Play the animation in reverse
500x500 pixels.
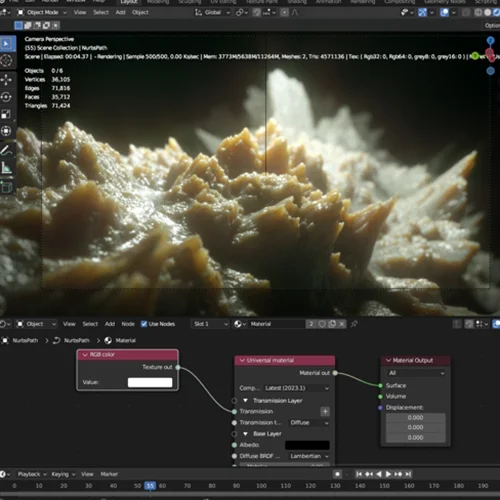coord(379,474)
